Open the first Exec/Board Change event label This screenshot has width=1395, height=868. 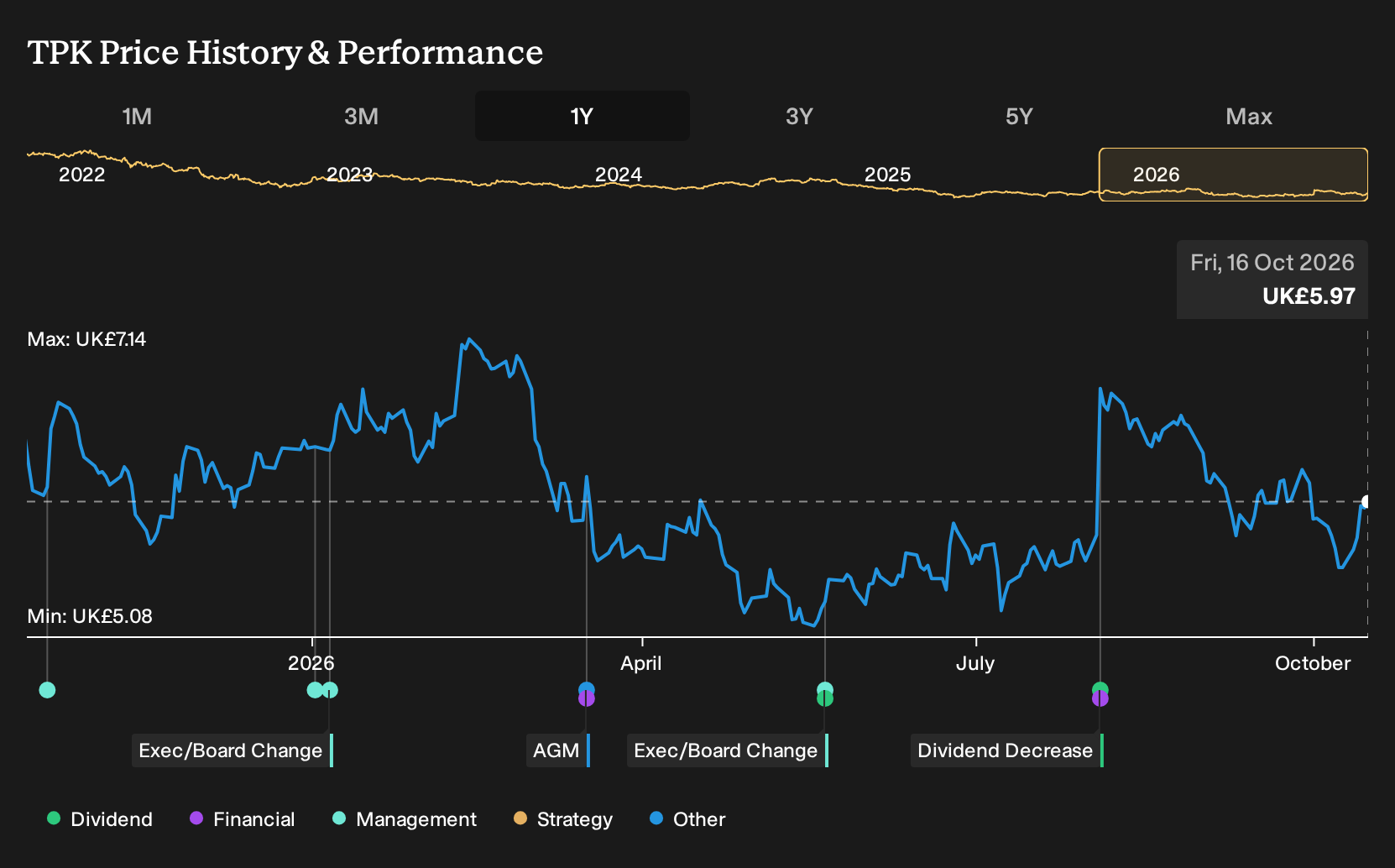coord(232,750)
